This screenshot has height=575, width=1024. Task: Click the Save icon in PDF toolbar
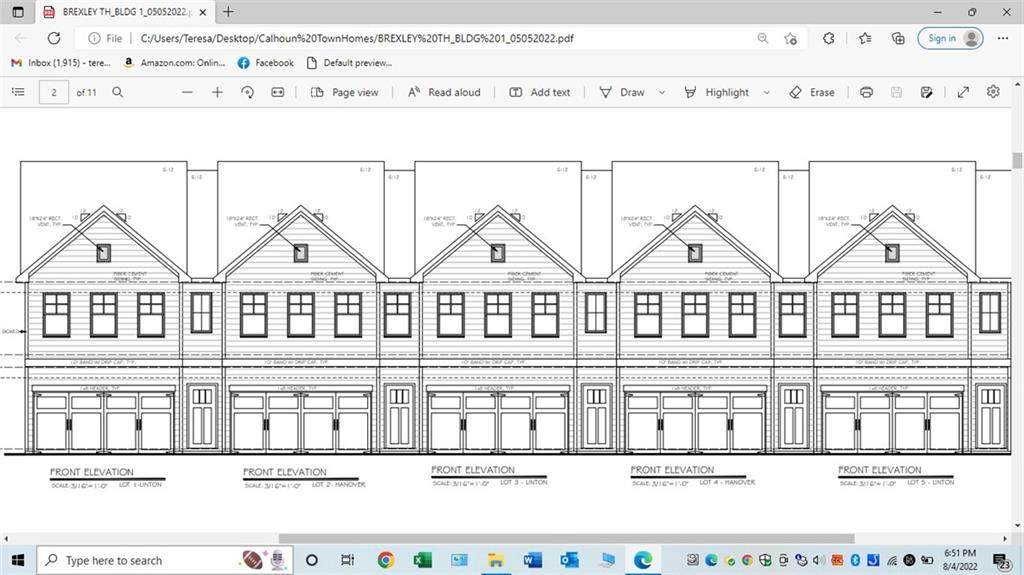pyautogui.click(x=897, y=92)
